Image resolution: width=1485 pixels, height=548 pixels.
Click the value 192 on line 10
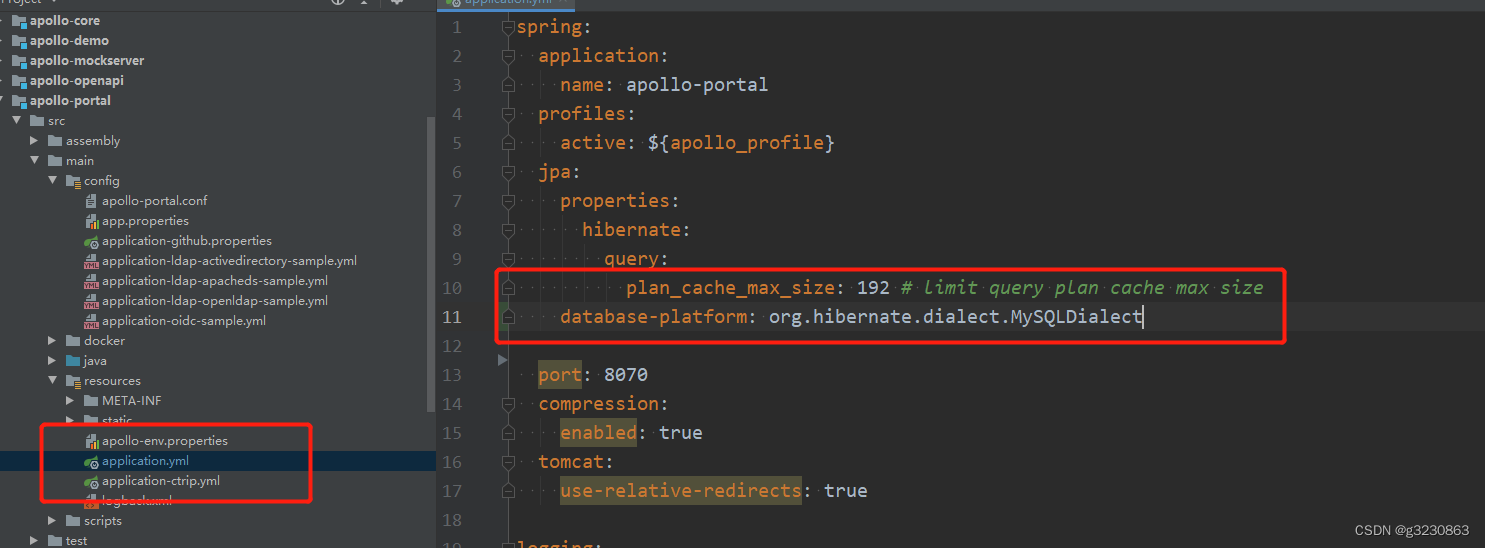(x=873, y=288)
